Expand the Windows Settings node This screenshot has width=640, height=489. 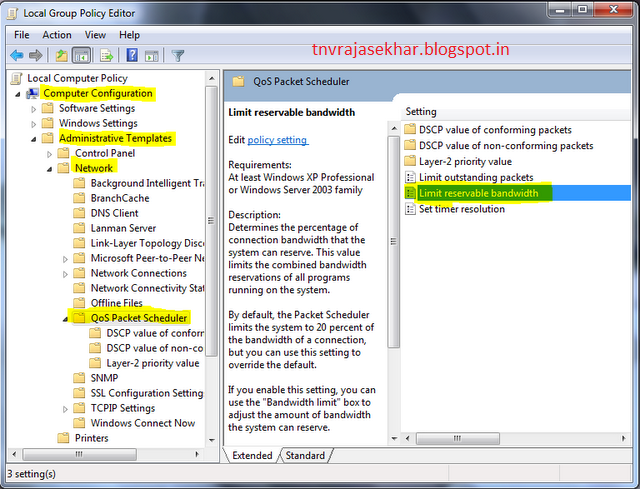coord(34,124)
